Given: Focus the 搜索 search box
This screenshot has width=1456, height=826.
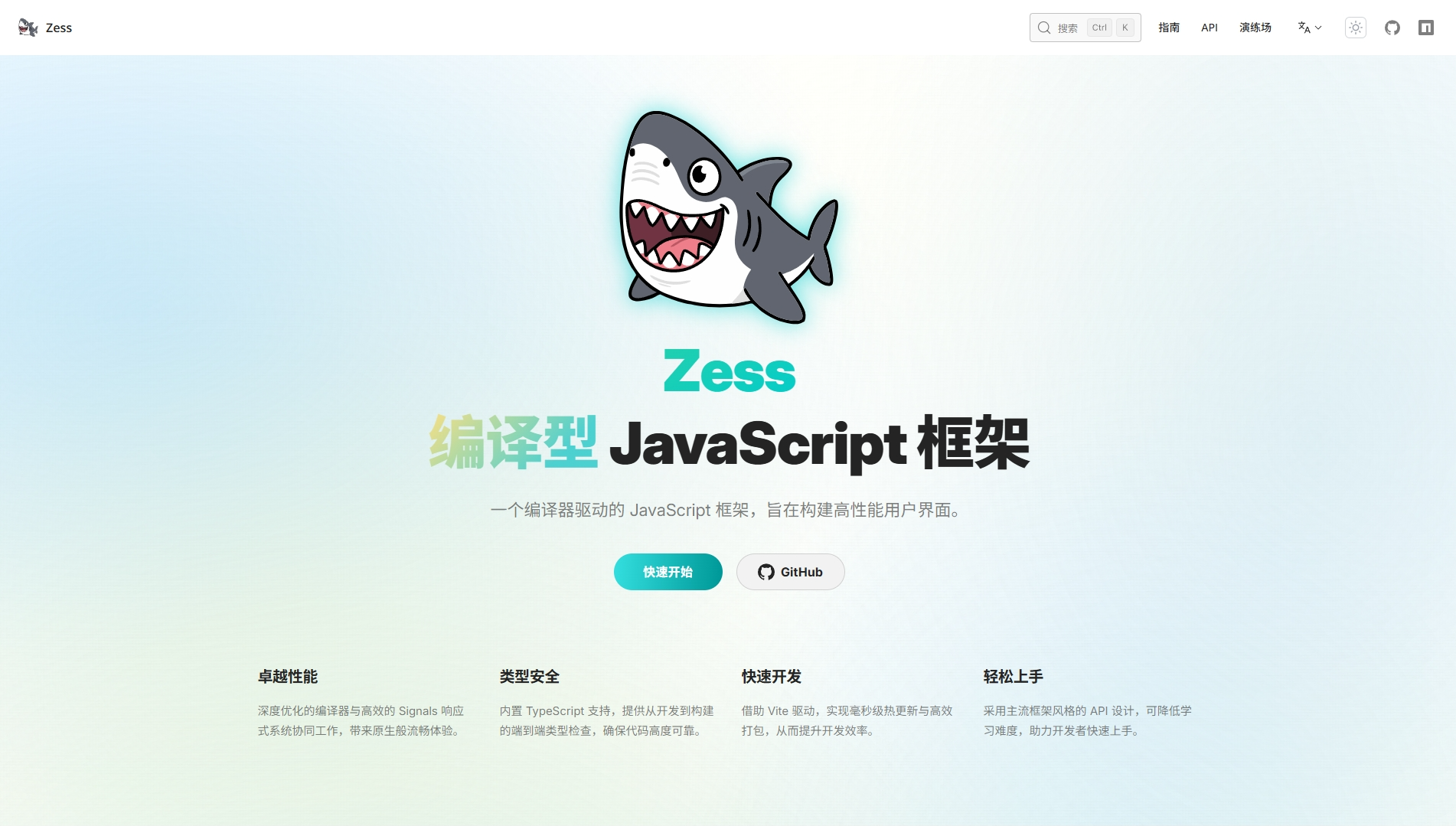Looking at the screenshot, I should click(x=1085, y=28).
